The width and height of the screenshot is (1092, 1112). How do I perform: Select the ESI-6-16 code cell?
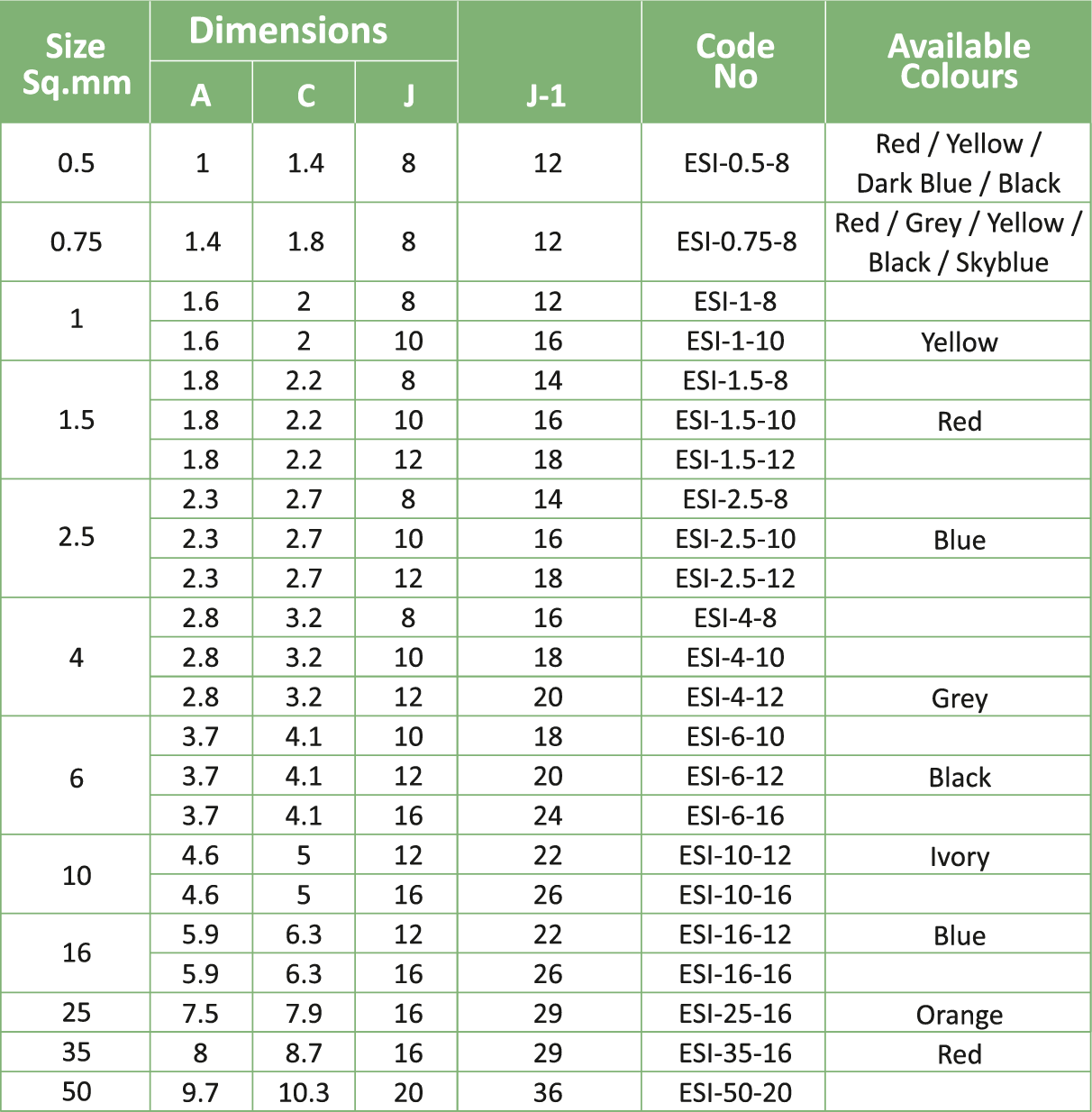[735, 816]
